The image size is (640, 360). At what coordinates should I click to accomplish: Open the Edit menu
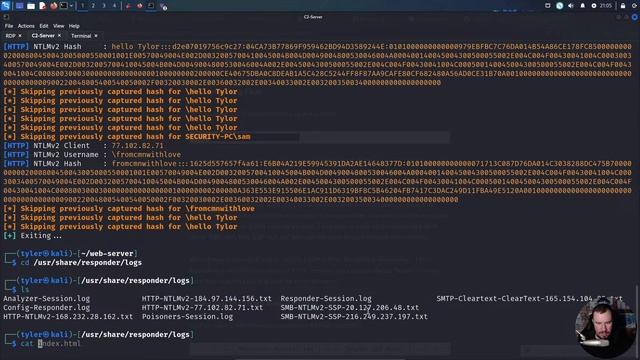click(x=44, y=26)
